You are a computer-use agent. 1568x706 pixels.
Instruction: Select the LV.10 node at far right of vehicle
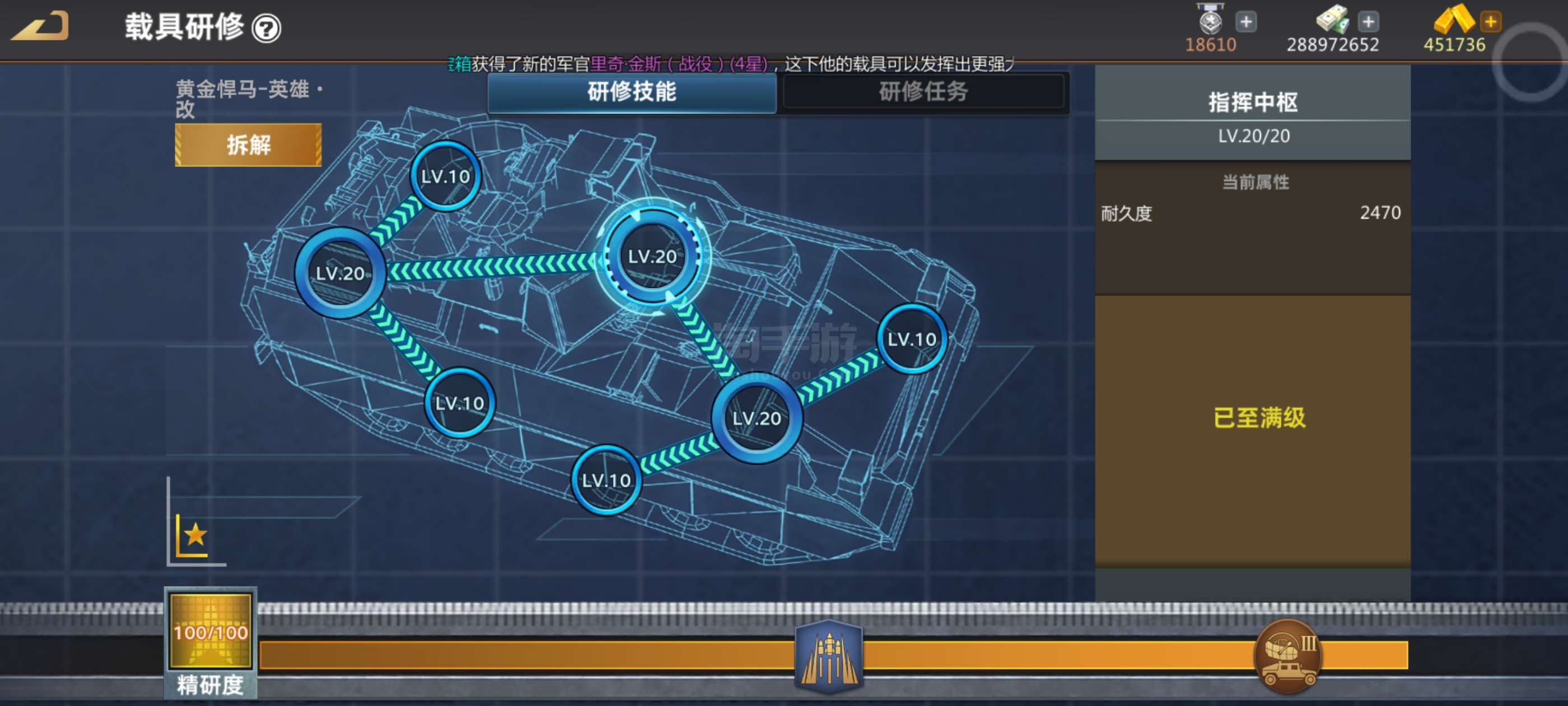pos(912,338)
